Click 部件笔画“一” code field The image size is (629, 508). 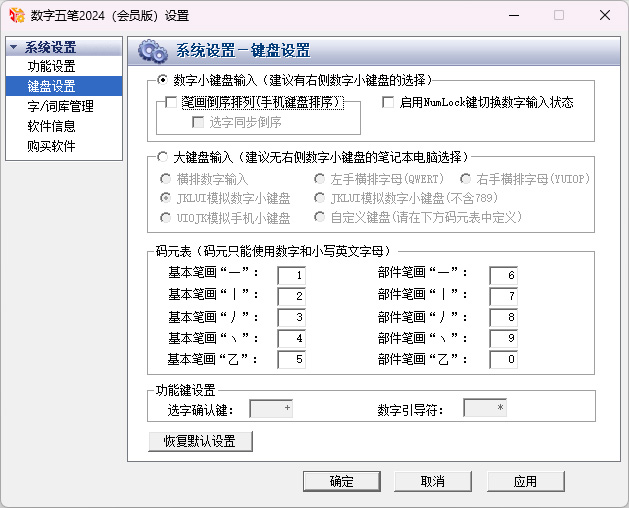click(x=503, y=275)
